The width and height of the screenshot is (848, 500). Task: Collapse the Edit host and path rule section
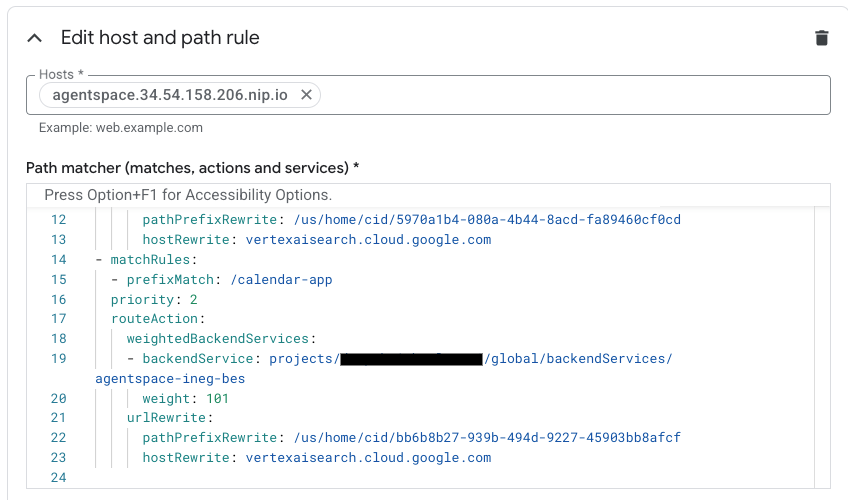tap(35, 38)
